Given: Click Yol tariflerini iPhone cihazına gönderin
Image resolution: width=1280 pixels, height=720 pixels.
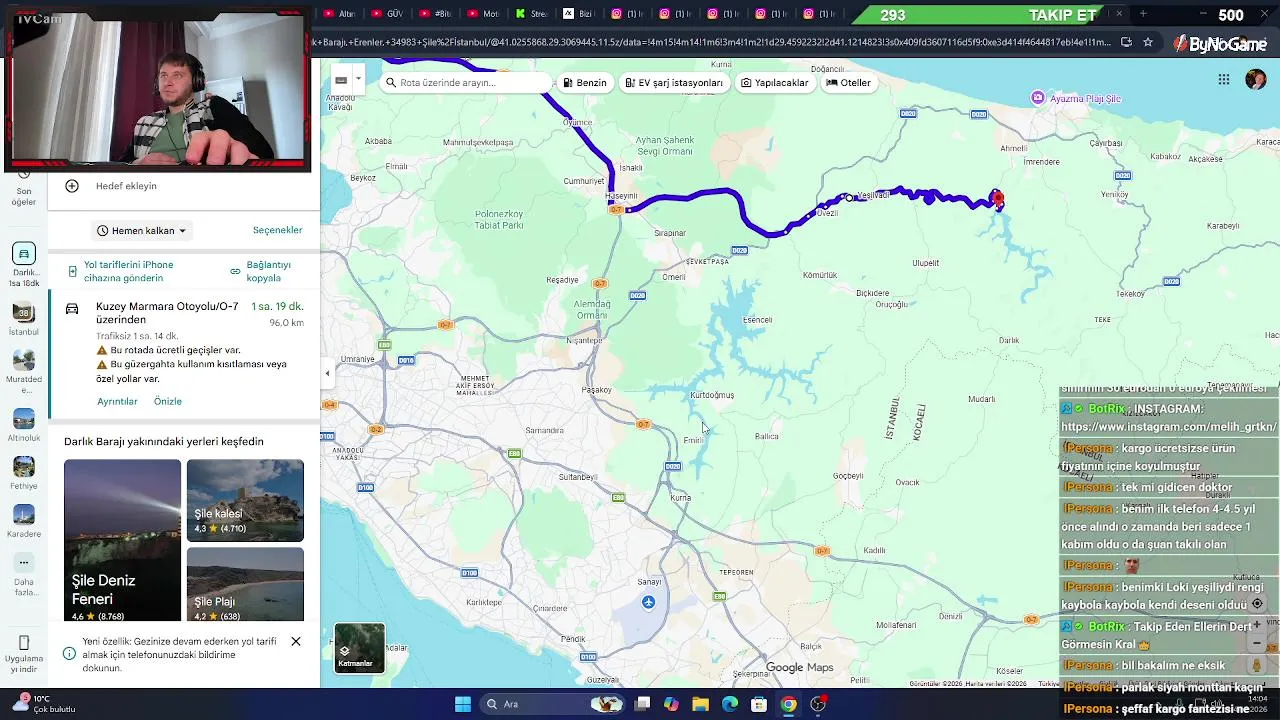Looking at the screenshot, I should click(129, 271).
